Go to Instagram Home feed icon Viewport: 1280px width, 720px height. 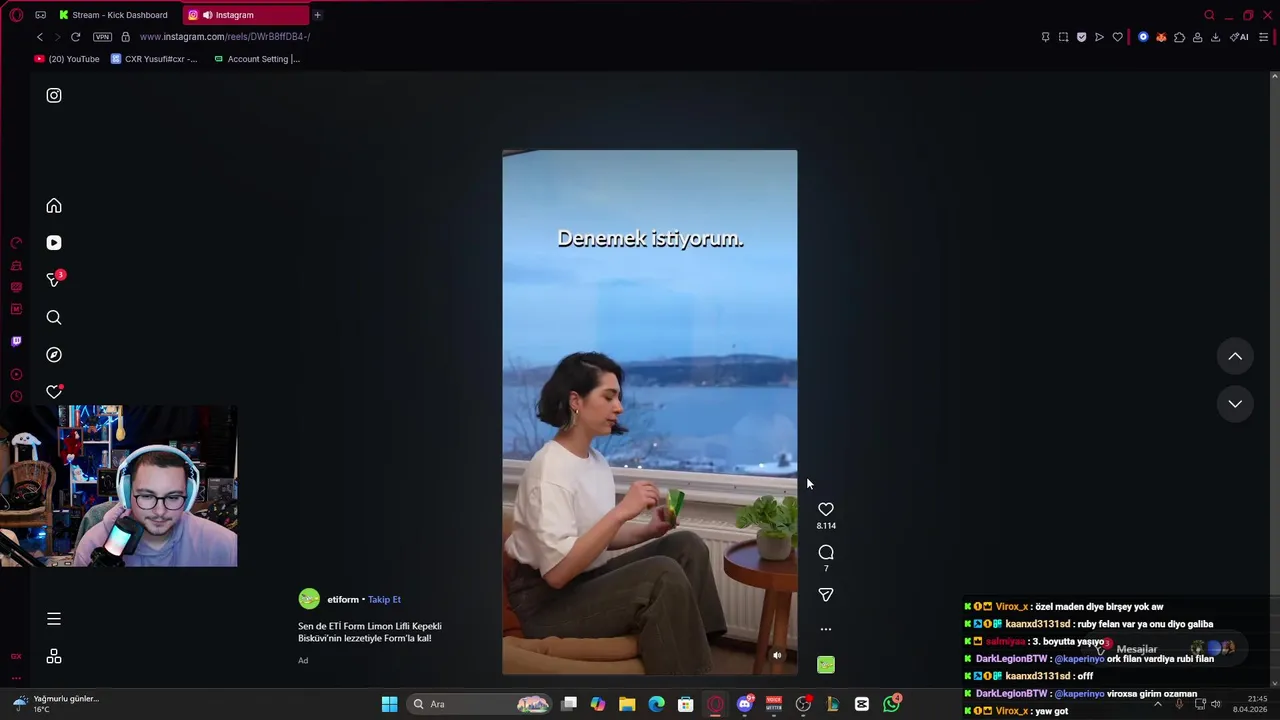tap(54, 206)
